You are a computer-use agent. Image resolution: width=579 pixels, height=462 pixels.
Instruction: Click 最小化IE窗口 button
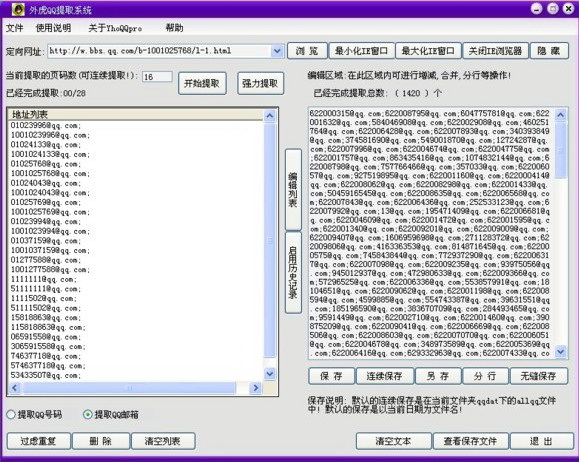click(362, 51)
